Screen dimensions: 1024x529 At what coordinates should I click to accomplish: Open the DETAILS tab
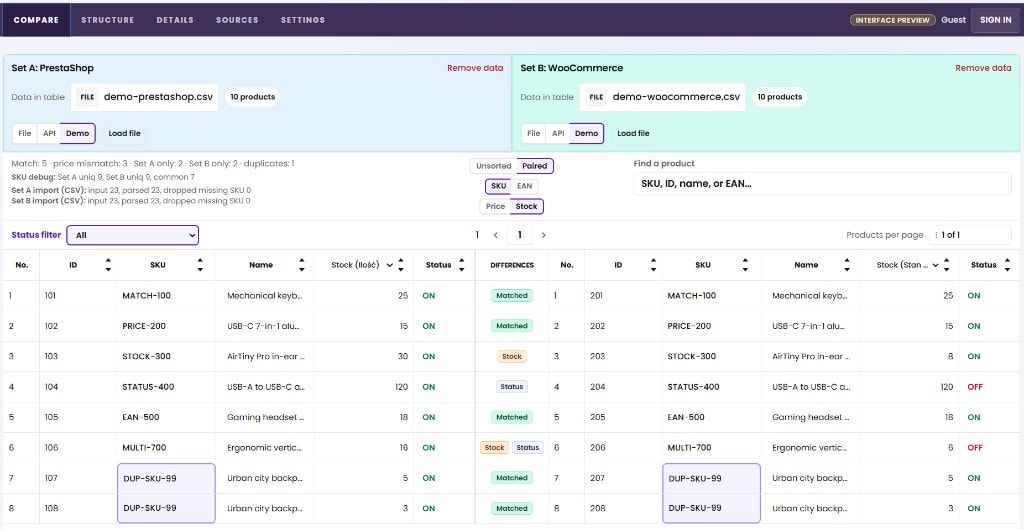click(175, 20)
